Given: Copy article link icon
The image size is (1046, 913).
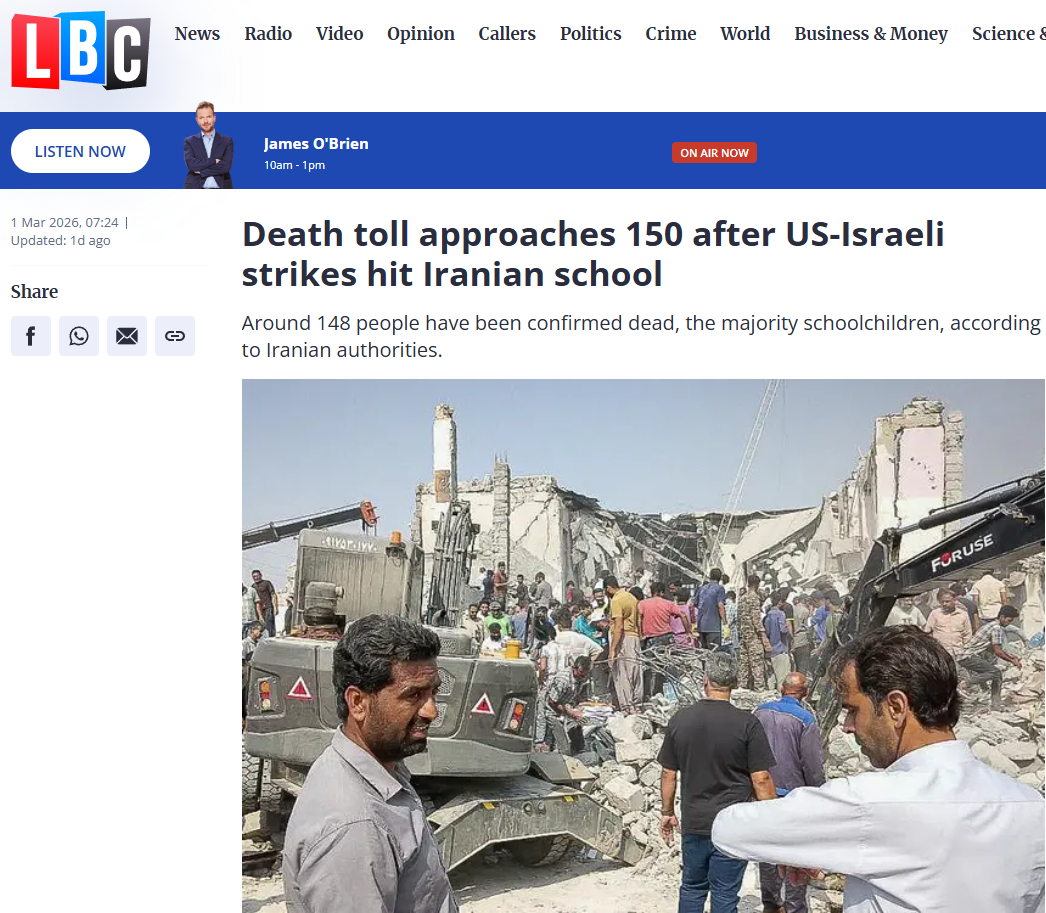Looking at the screenshot, I should pos(175,336).
